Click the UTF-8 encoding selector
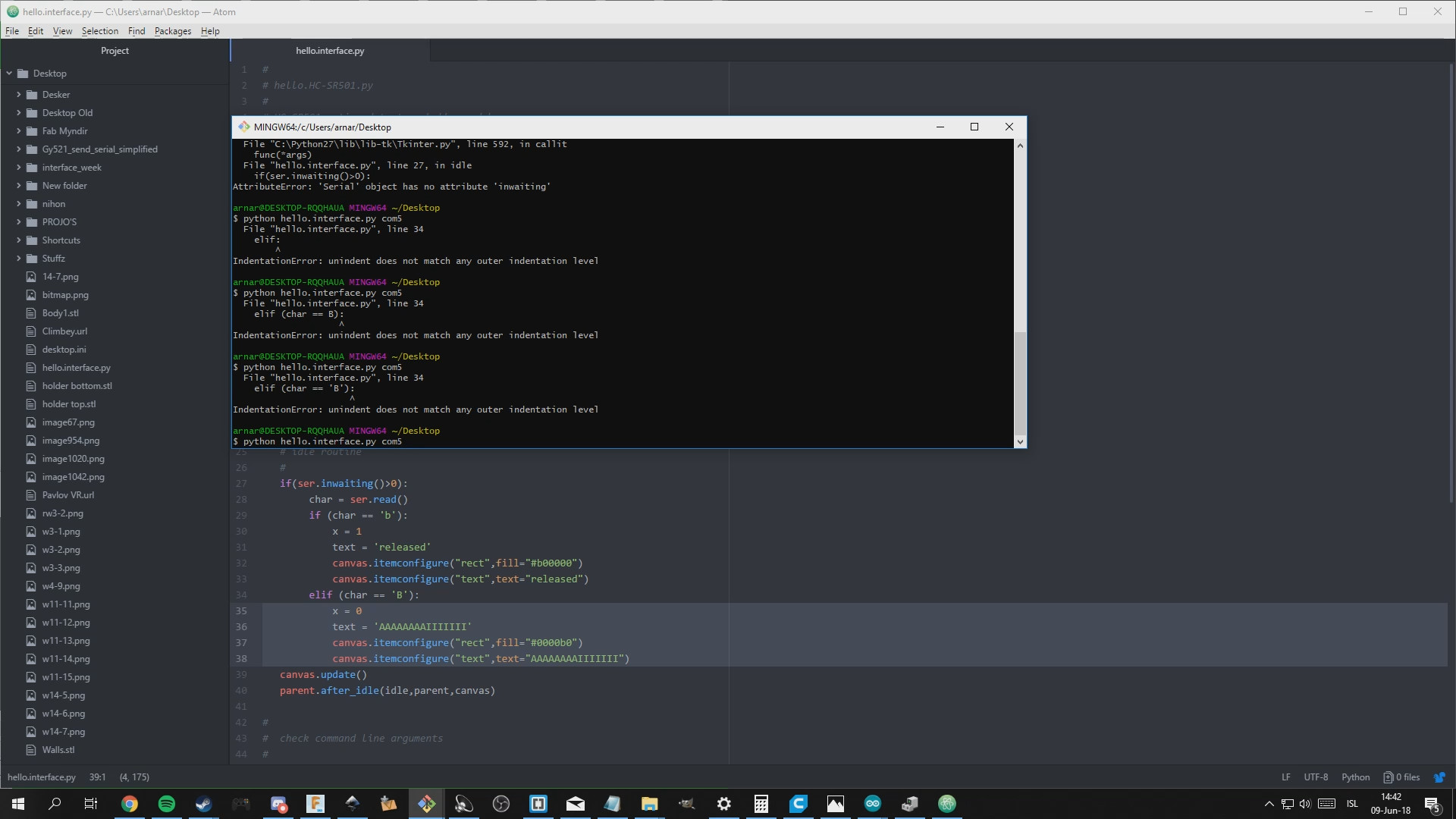The width and height of the screenshot is (1456, 819). point(1316,777)
